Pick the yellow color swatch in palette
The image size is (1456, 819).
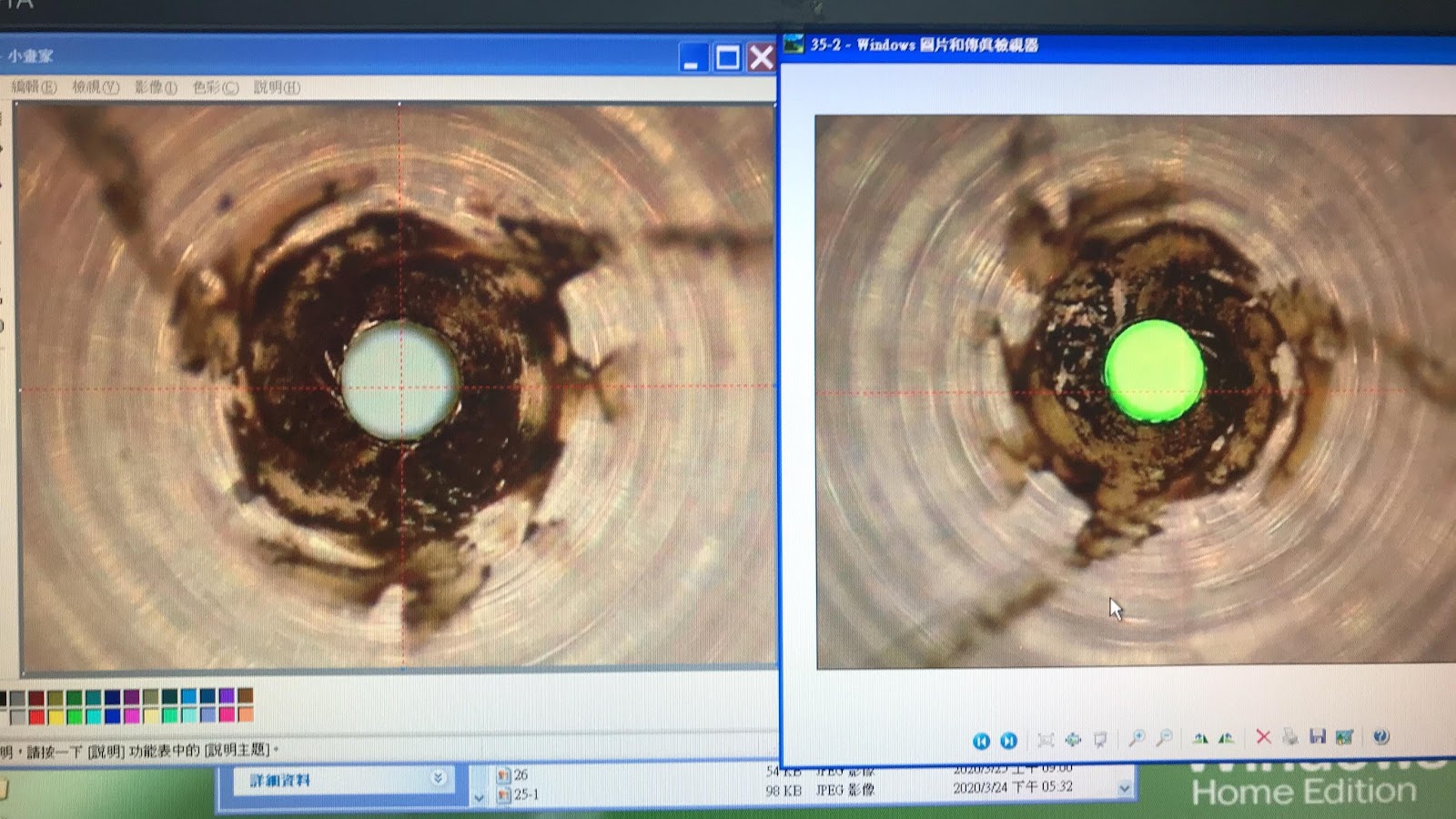point(56,716)
